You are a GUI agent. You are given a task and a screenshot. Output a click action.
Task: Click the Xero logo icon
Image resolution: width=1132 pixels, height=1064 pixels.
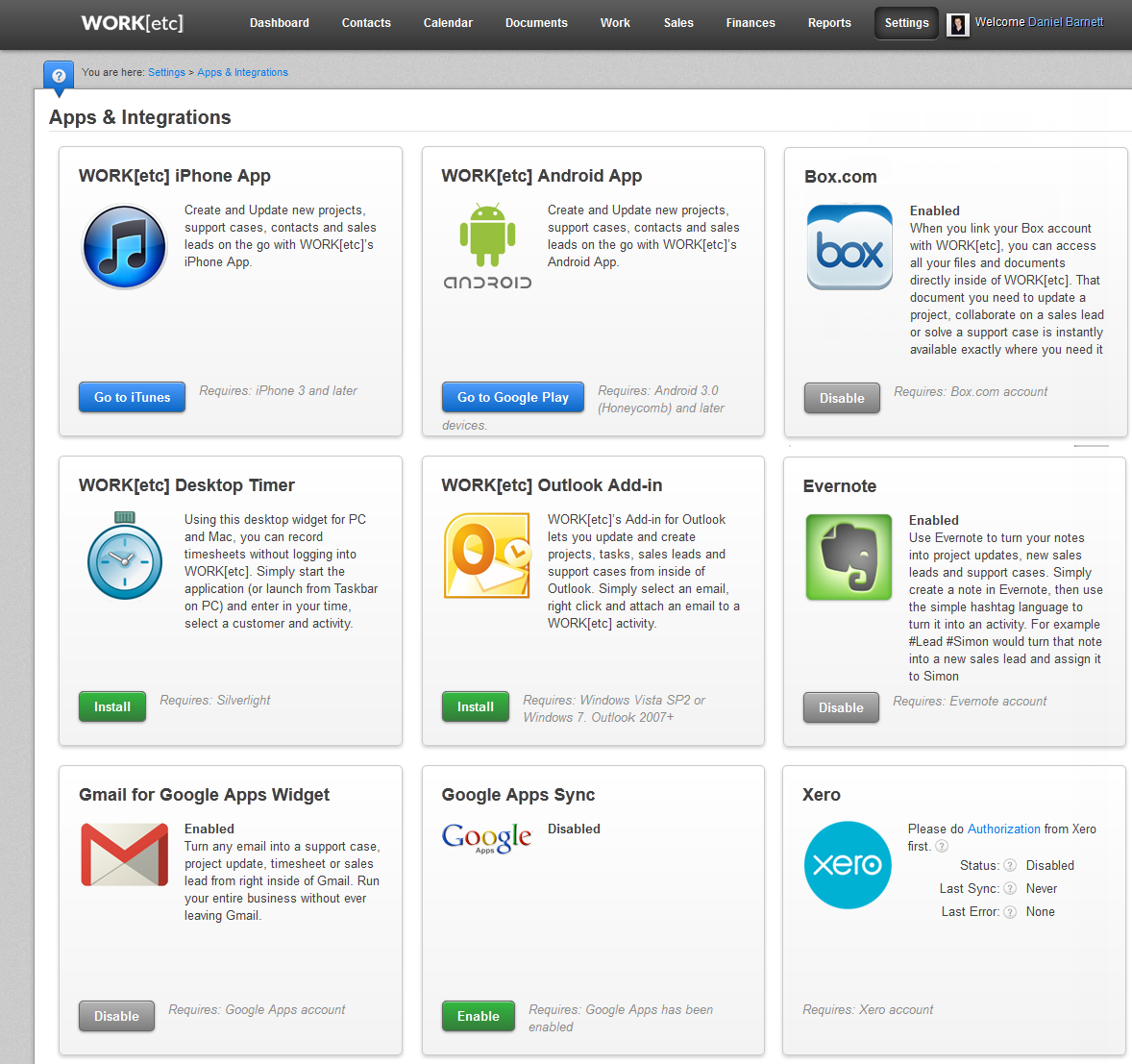[x=848, y=865]
